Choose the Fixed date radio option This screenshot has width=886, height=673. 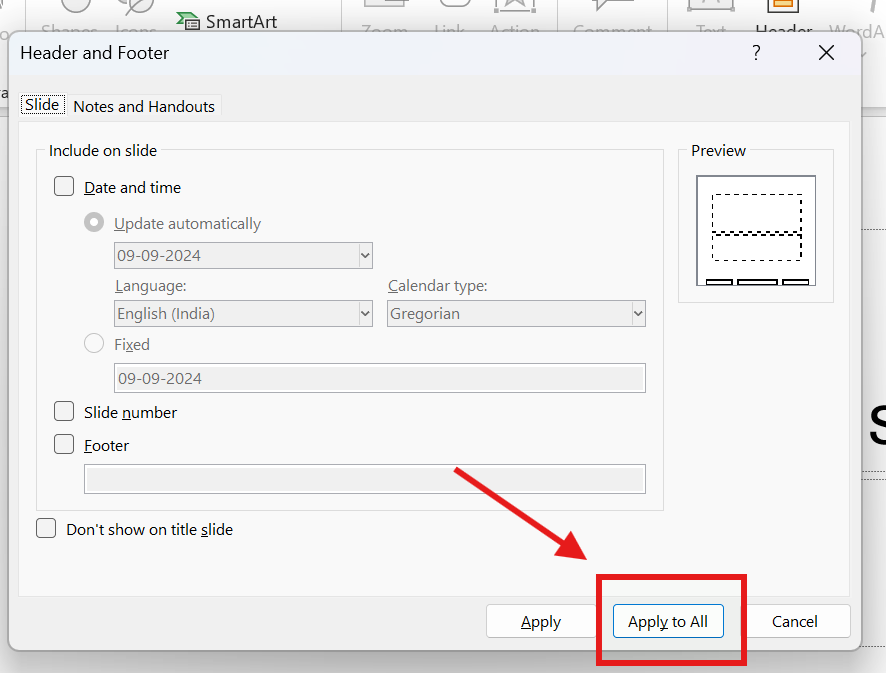94,344
